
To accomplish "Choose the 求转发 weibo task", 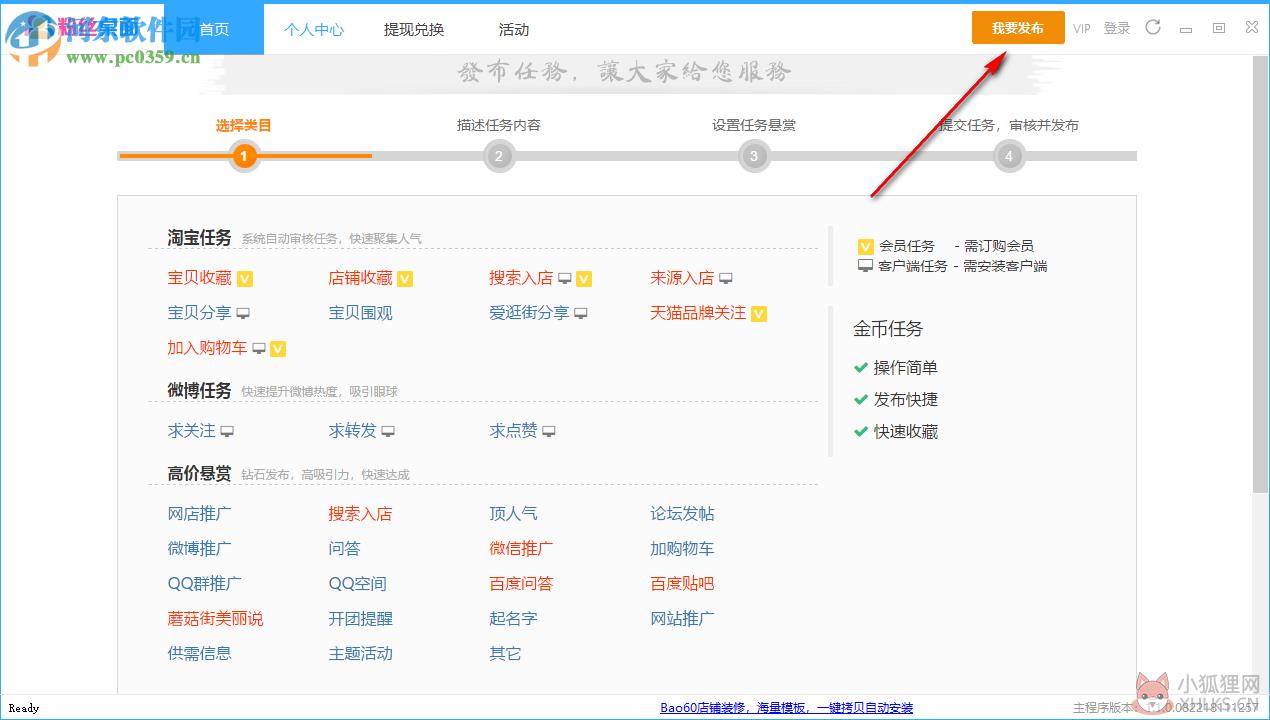I will 352,431.
